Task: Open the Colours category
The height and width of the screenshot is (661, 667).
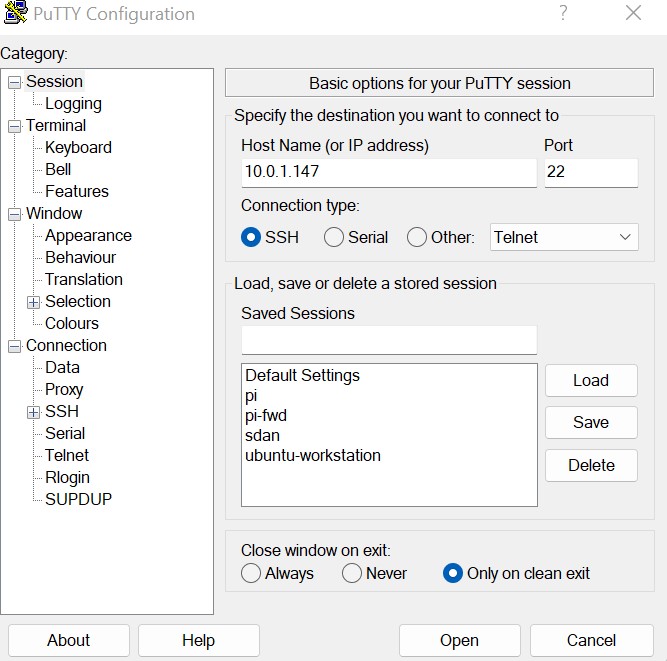Action: point(72,323)
